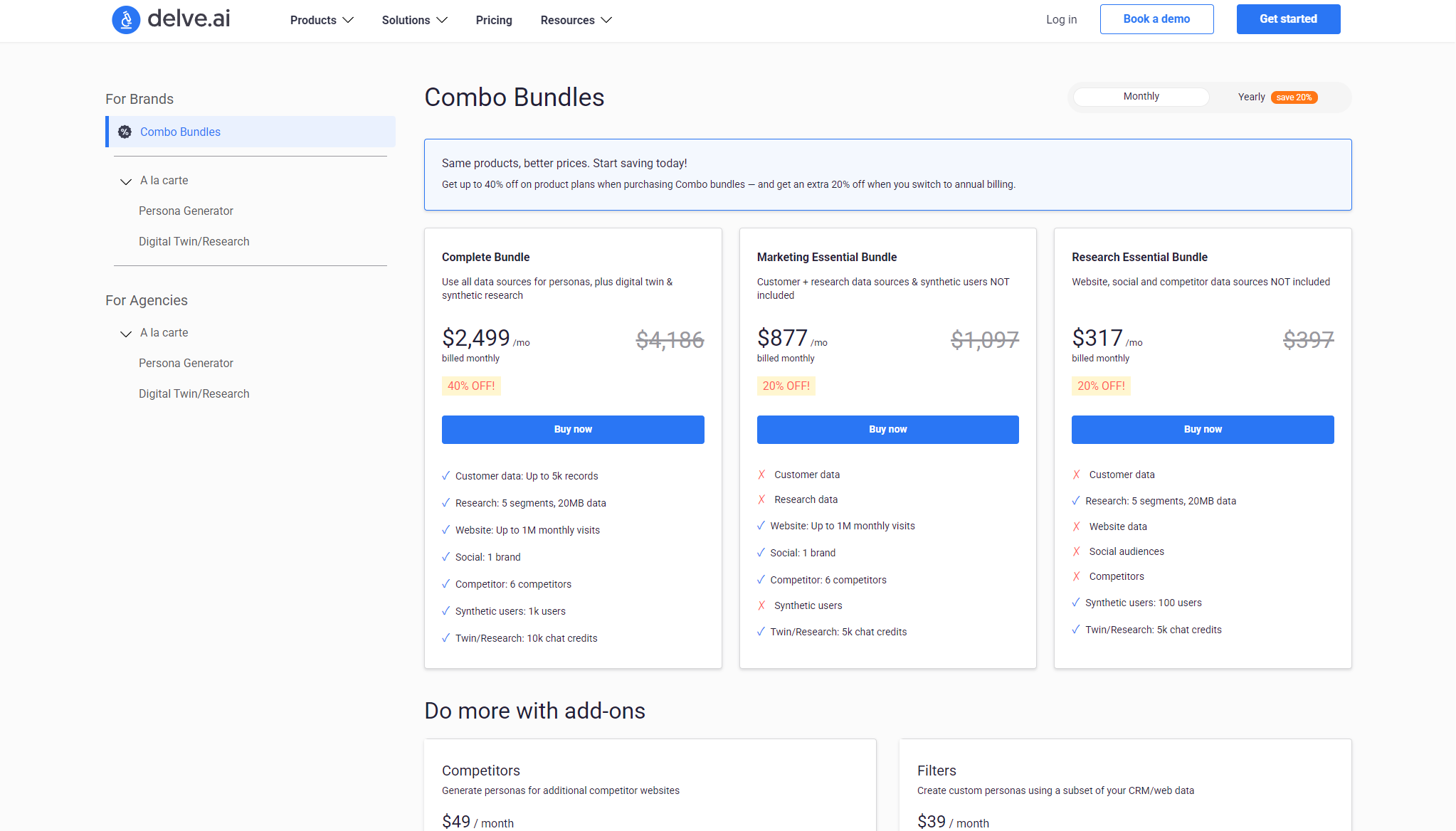Click checkmark next to Customer data: Up to 5k records
Screen dimensions: 1456x831
(x=446, y=476)
